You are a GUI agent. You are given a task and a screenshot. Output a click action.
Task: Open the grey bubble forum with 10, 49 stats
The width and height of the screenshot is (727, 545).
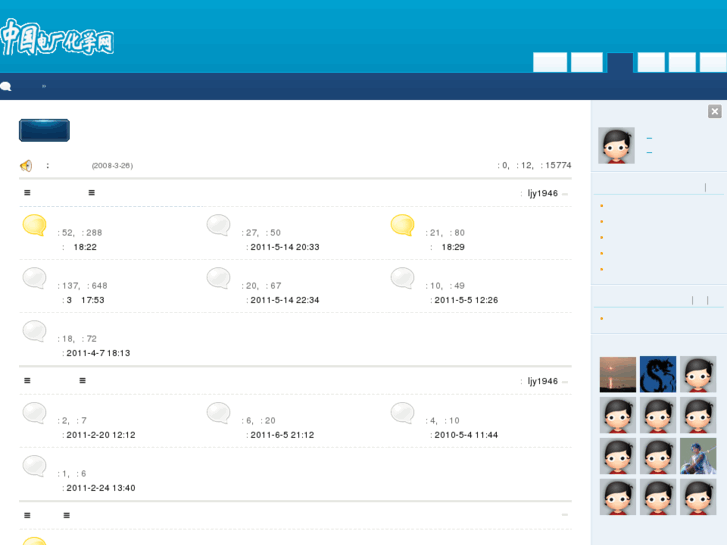point(402,278)
